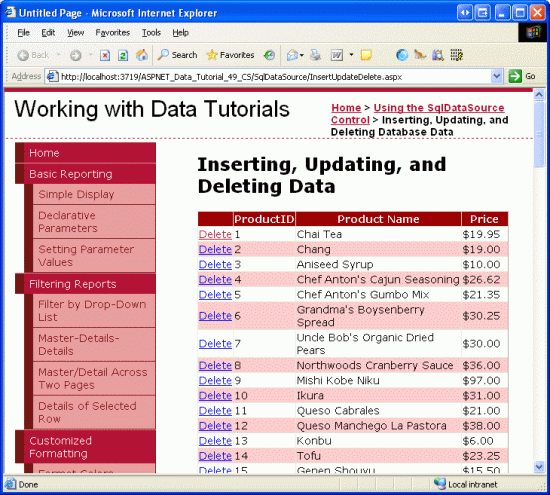Viewport: 550px width, 495px height.
Task: Open the Favorites menu in menu bar
Action: click(x=113, y=33)
